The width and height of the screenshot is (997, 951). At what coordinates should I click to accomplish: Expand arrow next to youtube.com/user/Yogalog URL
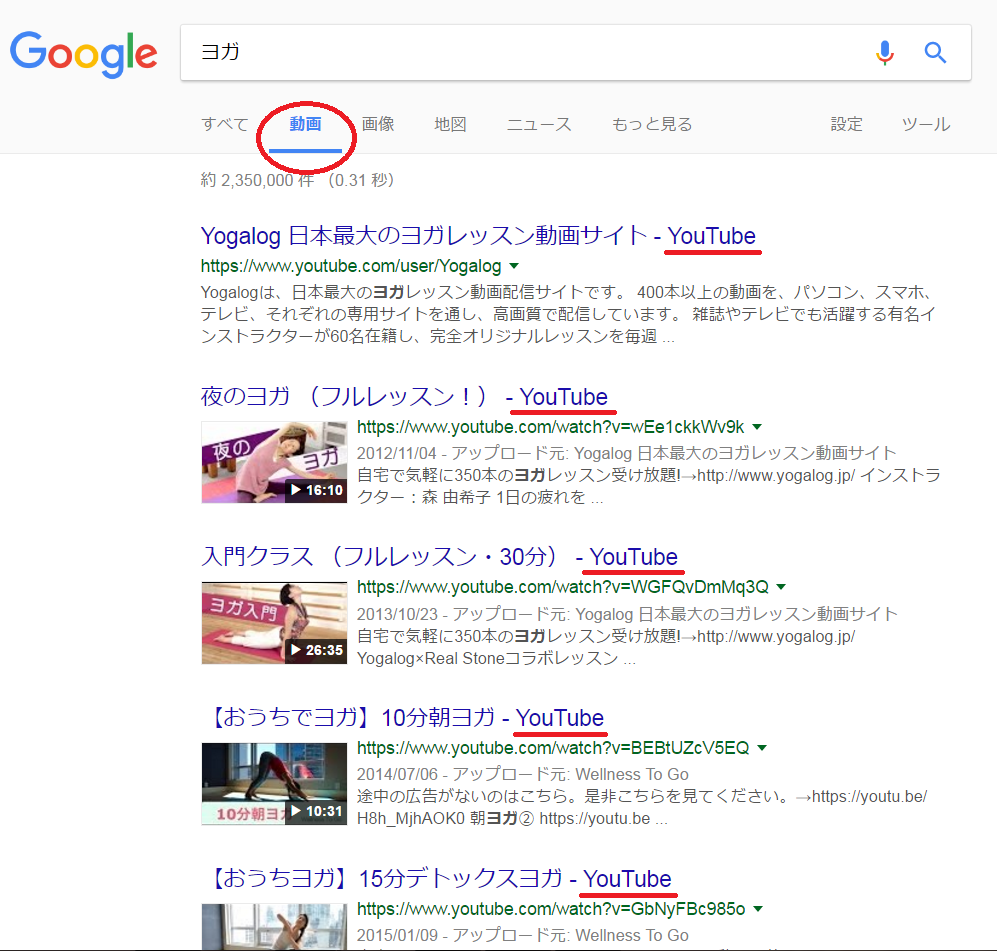(514, 267)
